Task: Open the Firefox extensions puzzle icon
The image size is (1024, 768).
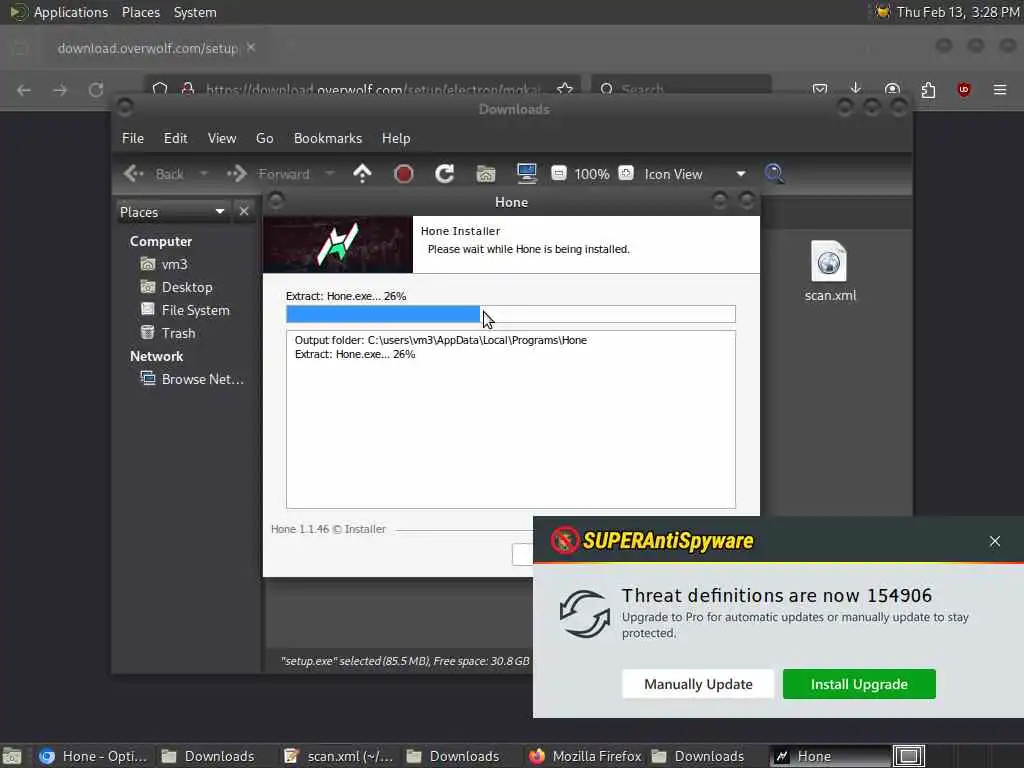Action: click(x=928, y=89)
